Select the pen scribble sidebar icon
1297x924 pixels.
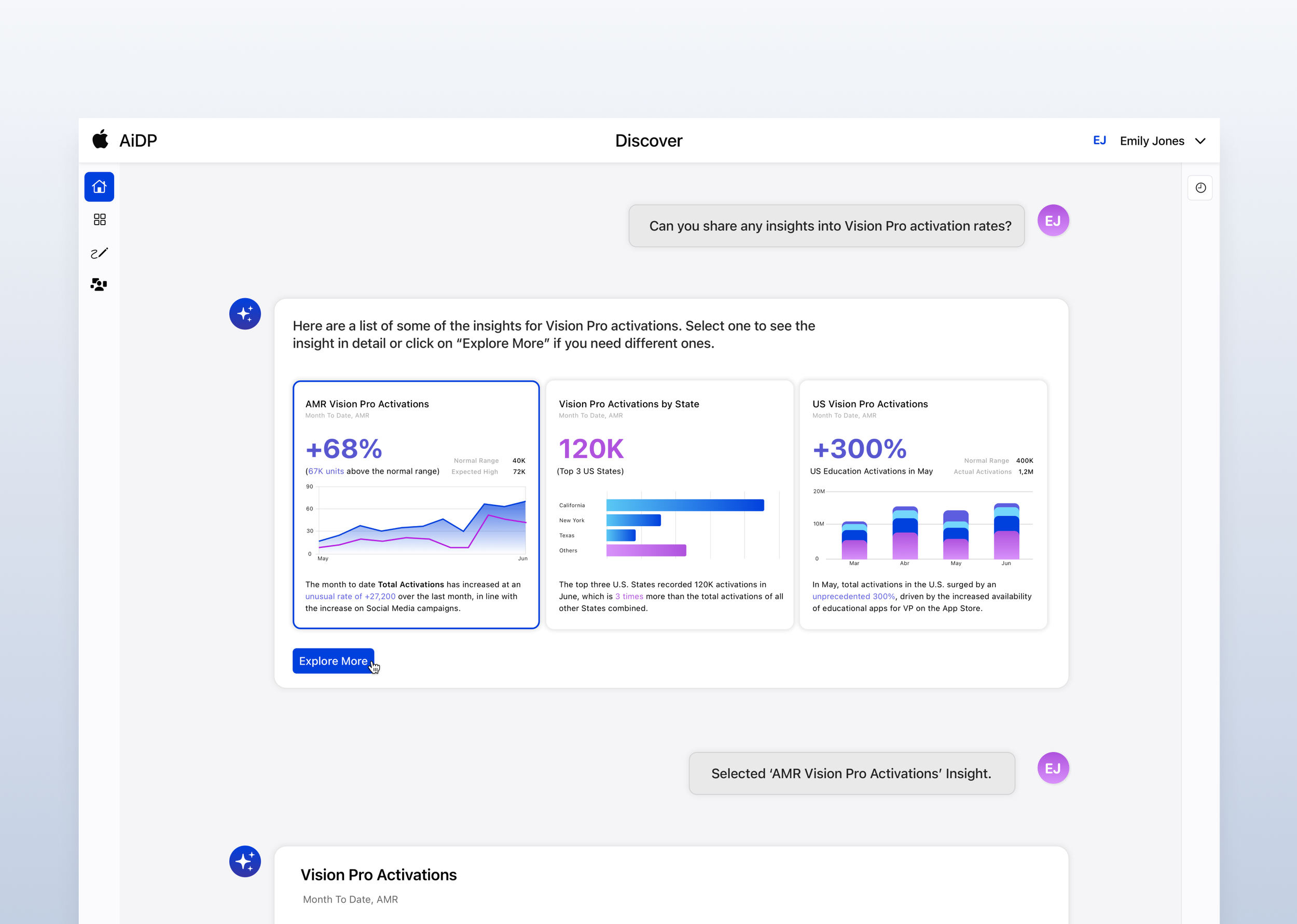(x=99, y=253)
